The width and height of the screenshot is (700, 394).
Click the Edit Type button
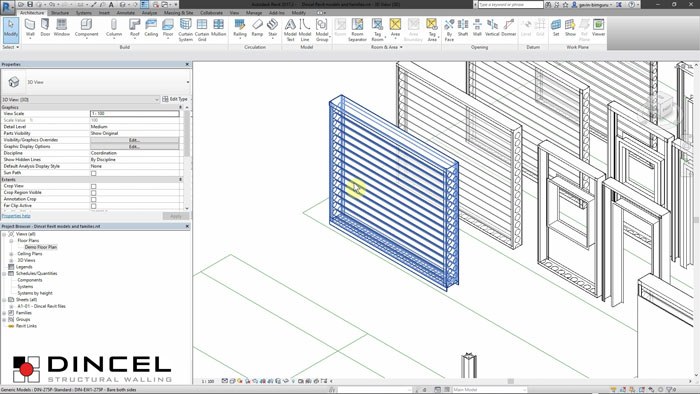click(x=175, y=99)
